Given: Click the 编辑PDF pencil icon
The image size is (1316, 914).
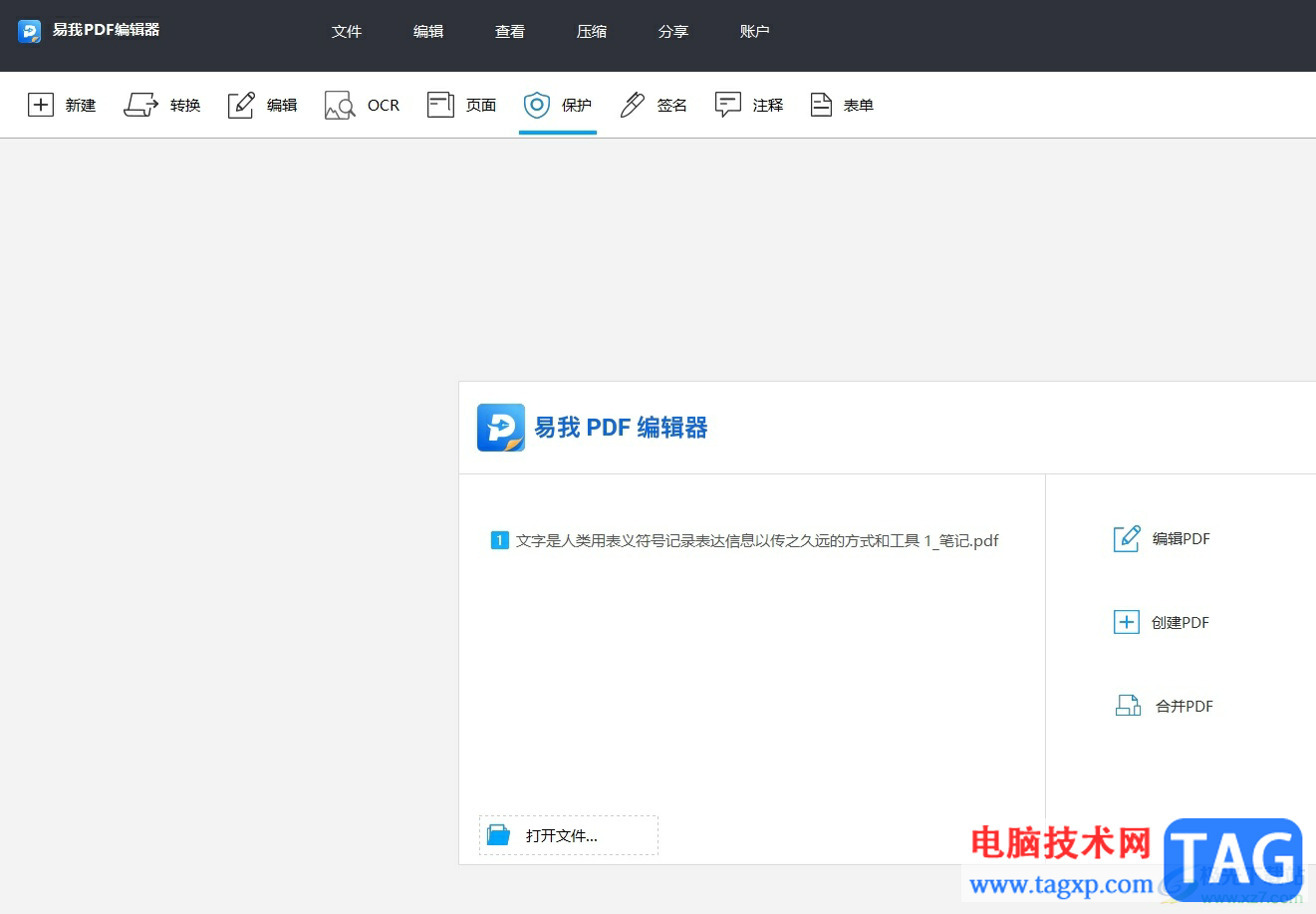Looking at the screenshot, I should pos(1126,539).
